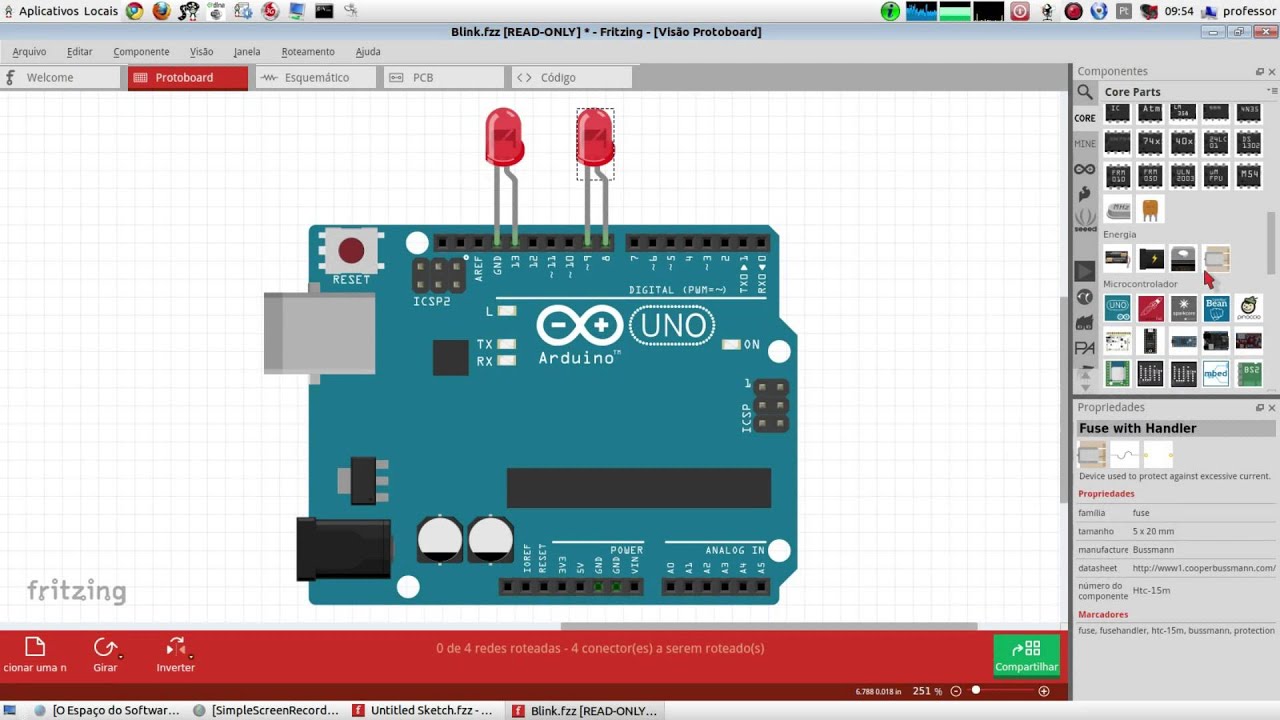This screenshot has width=1280, height=720.
Task: Open the Ajuda menu
Action: pyautogui.click(x=368, y=52)
